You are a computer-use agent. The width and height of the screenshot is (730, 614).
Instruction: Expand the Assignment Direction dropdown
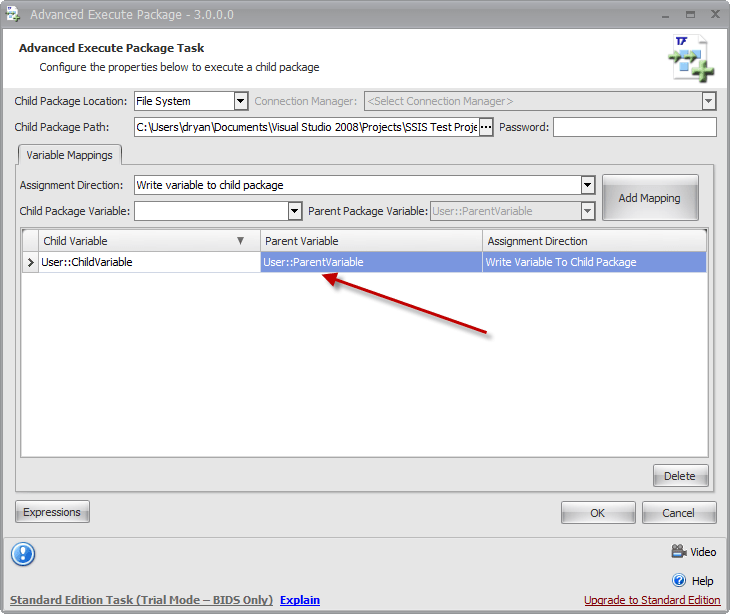588,185
